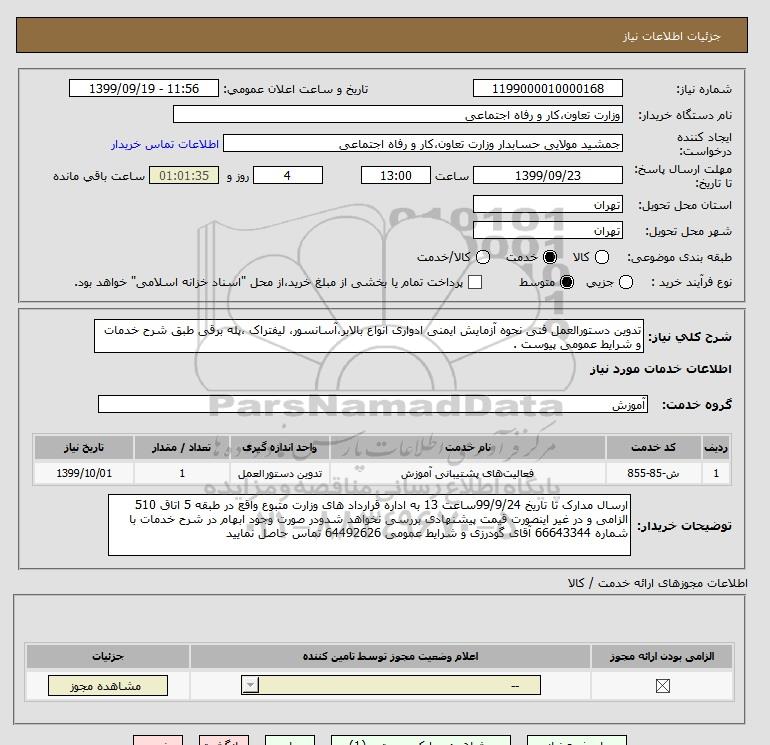The width and height of the screenshot is (770, 745).
Task: Click the اطلاعات مجوزهای ارائه خدمت / کالا heading
Action: 658,583
